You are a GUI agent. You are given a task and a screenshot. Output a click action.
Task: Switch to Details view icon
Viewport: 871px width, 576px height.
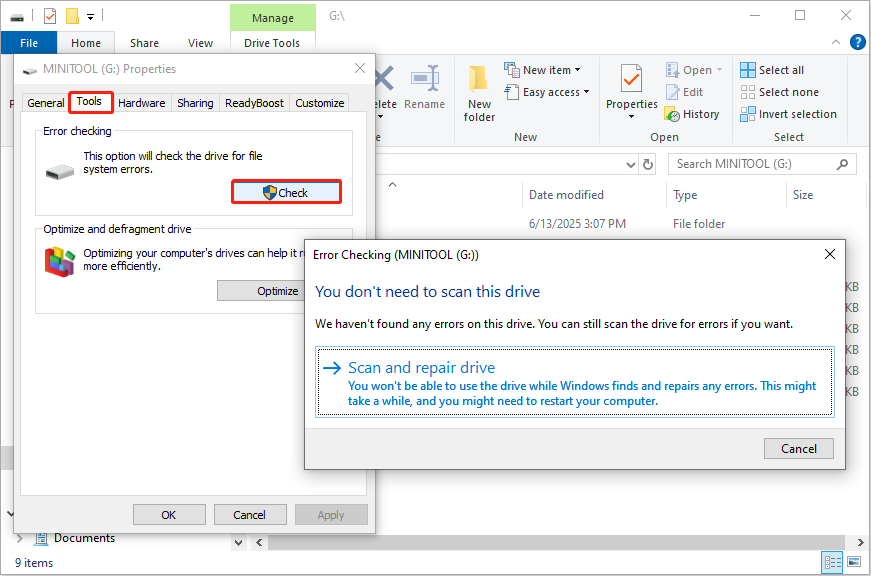coord(833,563)
